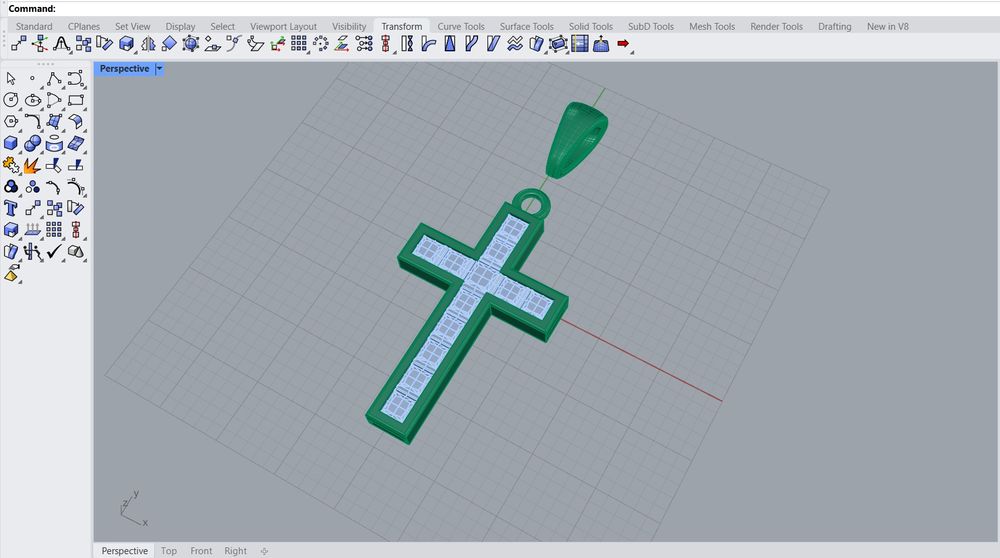Open the Render Tools tab
1000x558 pixels.
[x=776, y=26]
